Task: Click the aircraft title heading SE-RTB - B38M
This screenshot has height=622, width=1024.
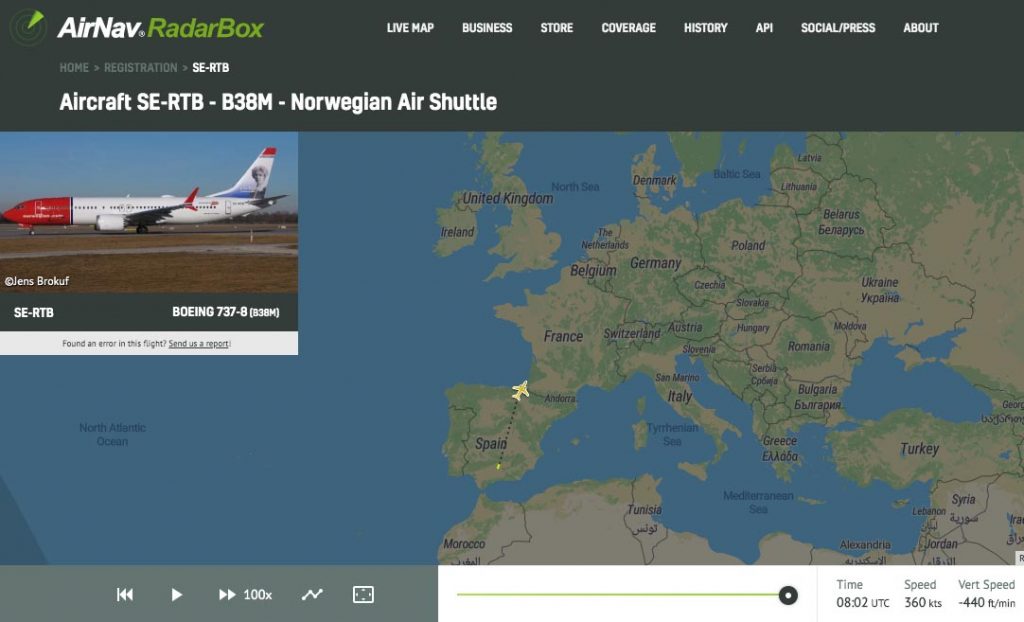Action: pos(278,102)
